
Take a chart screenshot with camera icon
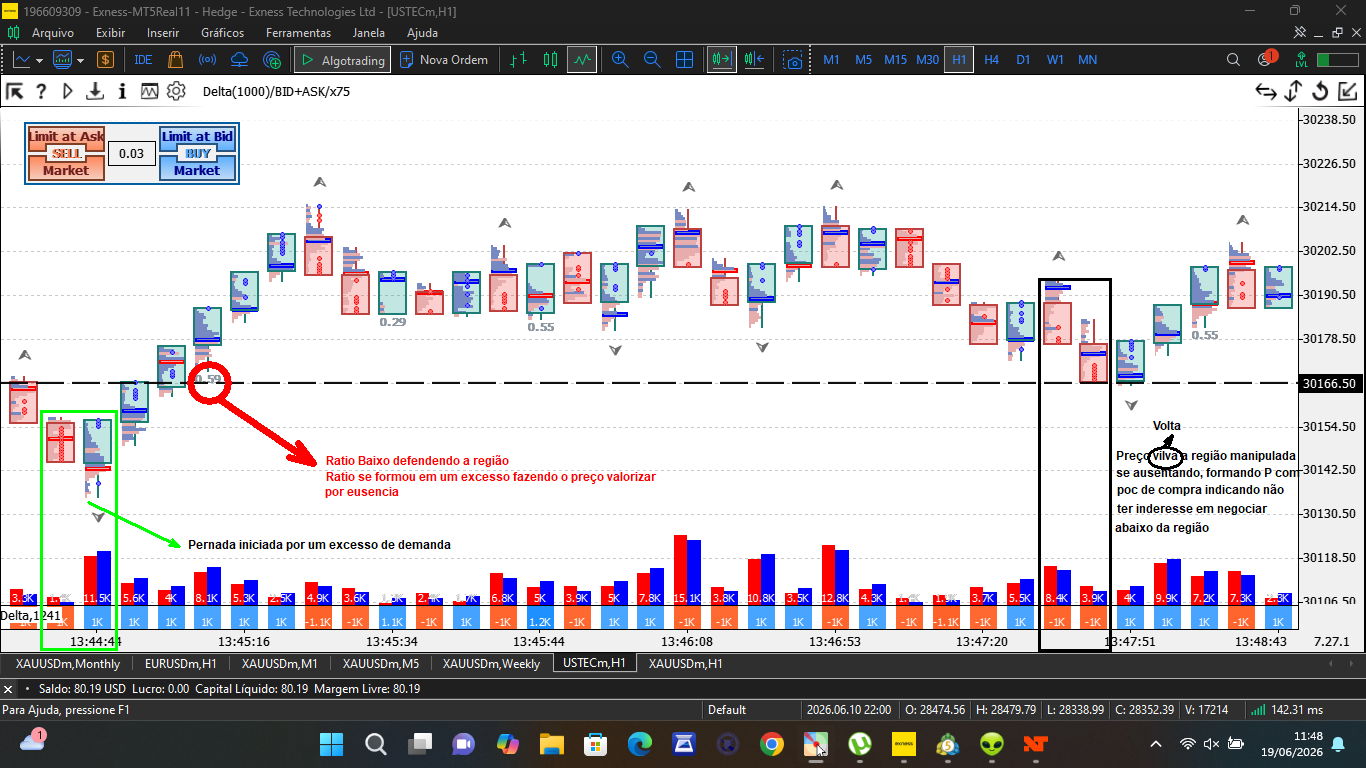click(793, 60)
